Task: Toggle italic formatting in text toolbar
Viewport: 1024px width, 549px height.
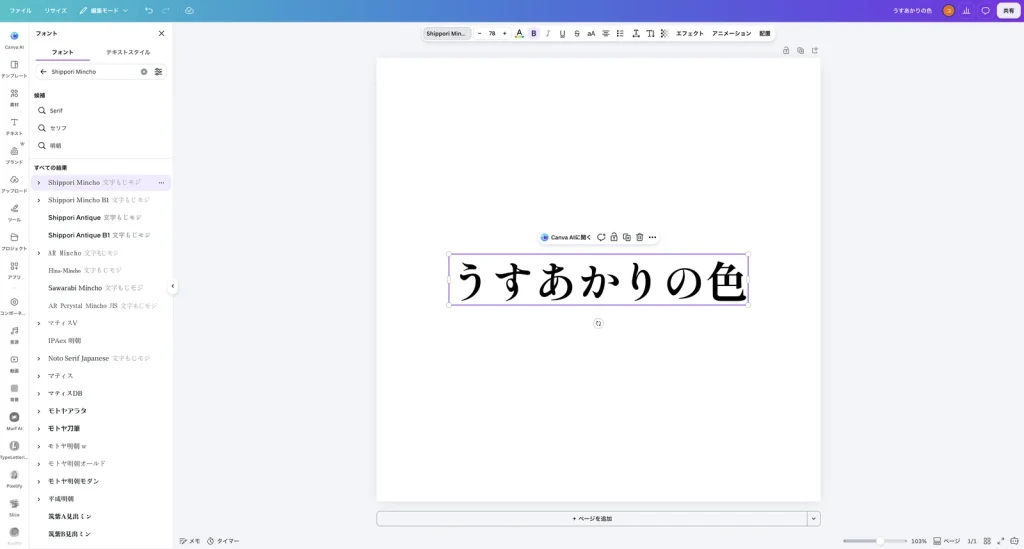Action: click(548, 33)
